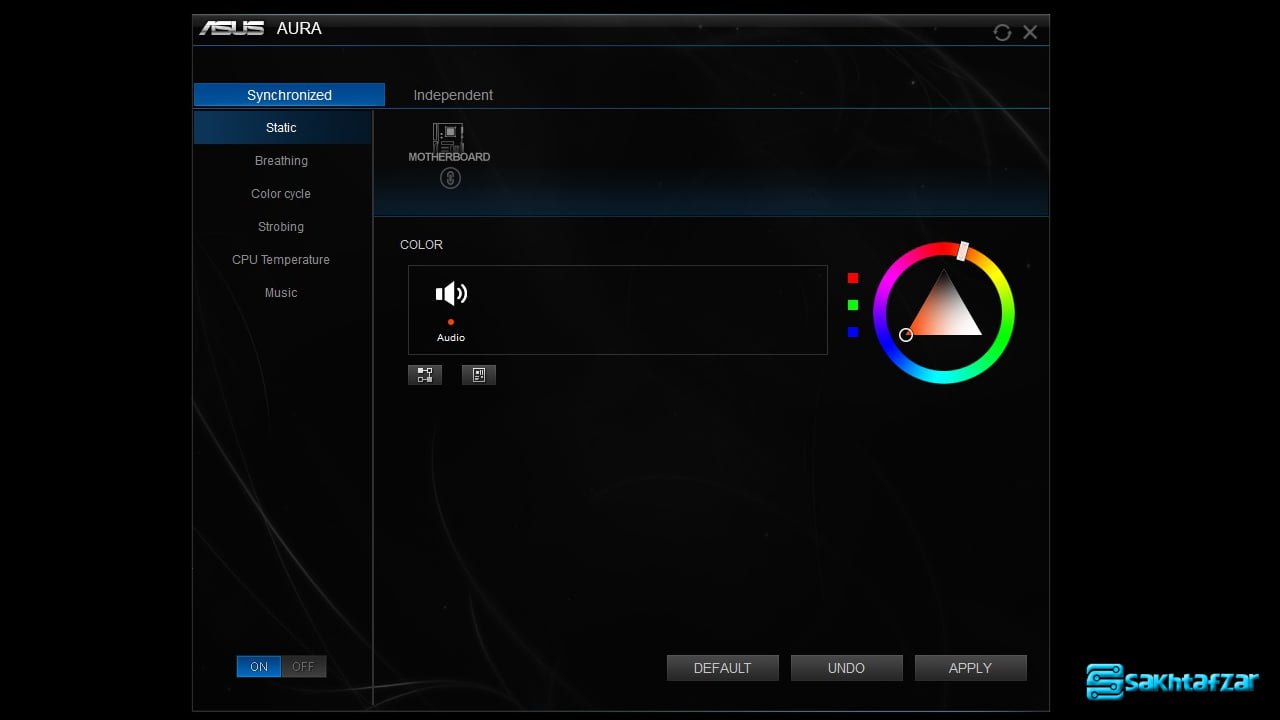Click the zone grouping icon button below Audio
Viewport: 1280px width, 720px height.
(x=425, y=375)
